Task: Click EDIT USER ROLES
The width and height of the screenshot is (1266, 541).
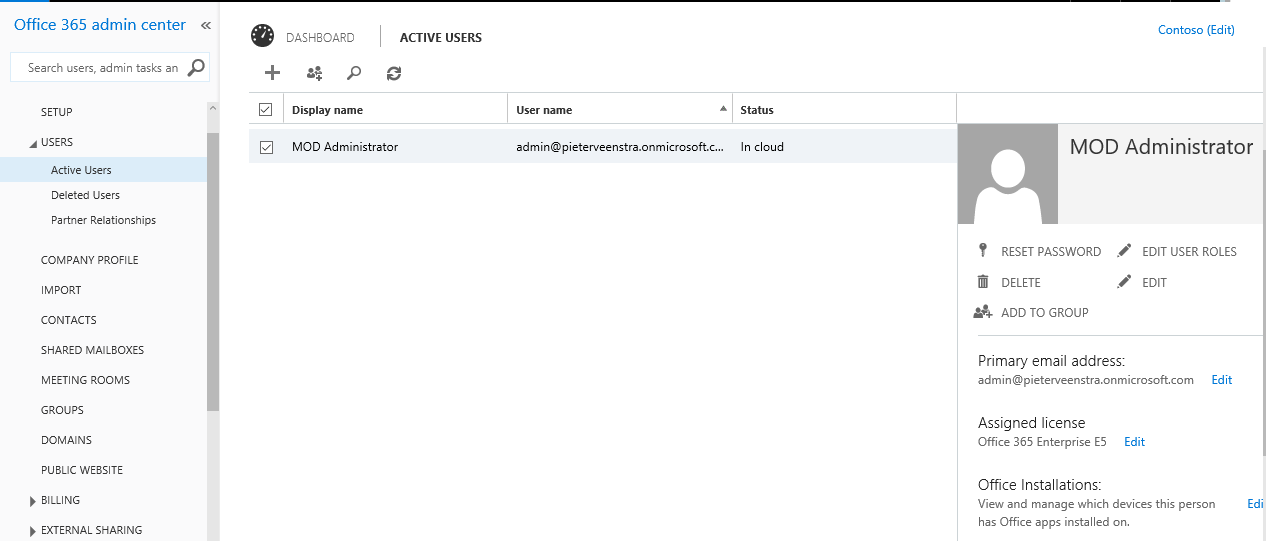Action: pyautogui.click(x=1189, y=252)
